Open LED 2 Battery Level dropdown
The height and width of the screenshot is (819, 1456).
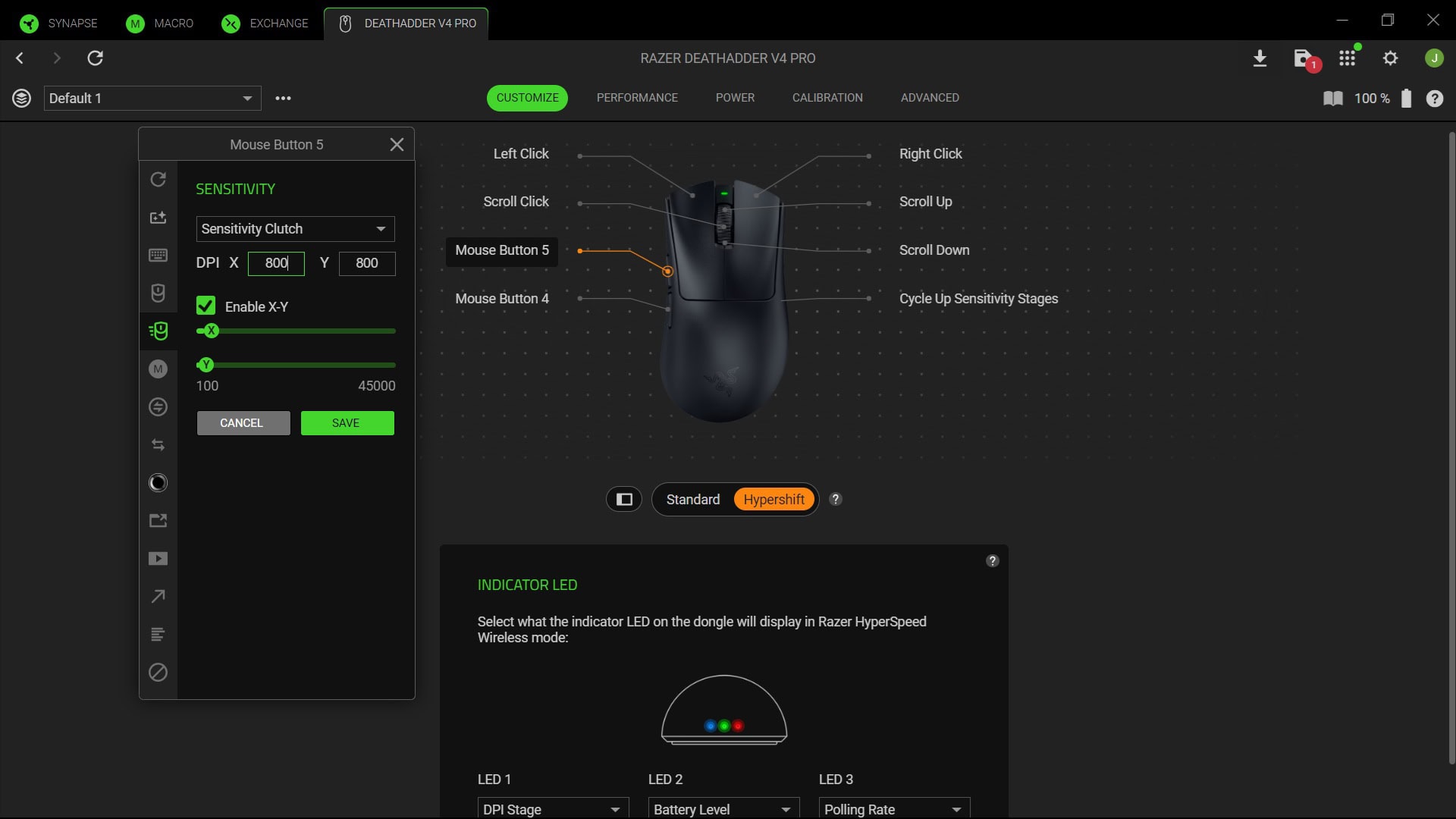coord(723,808)
